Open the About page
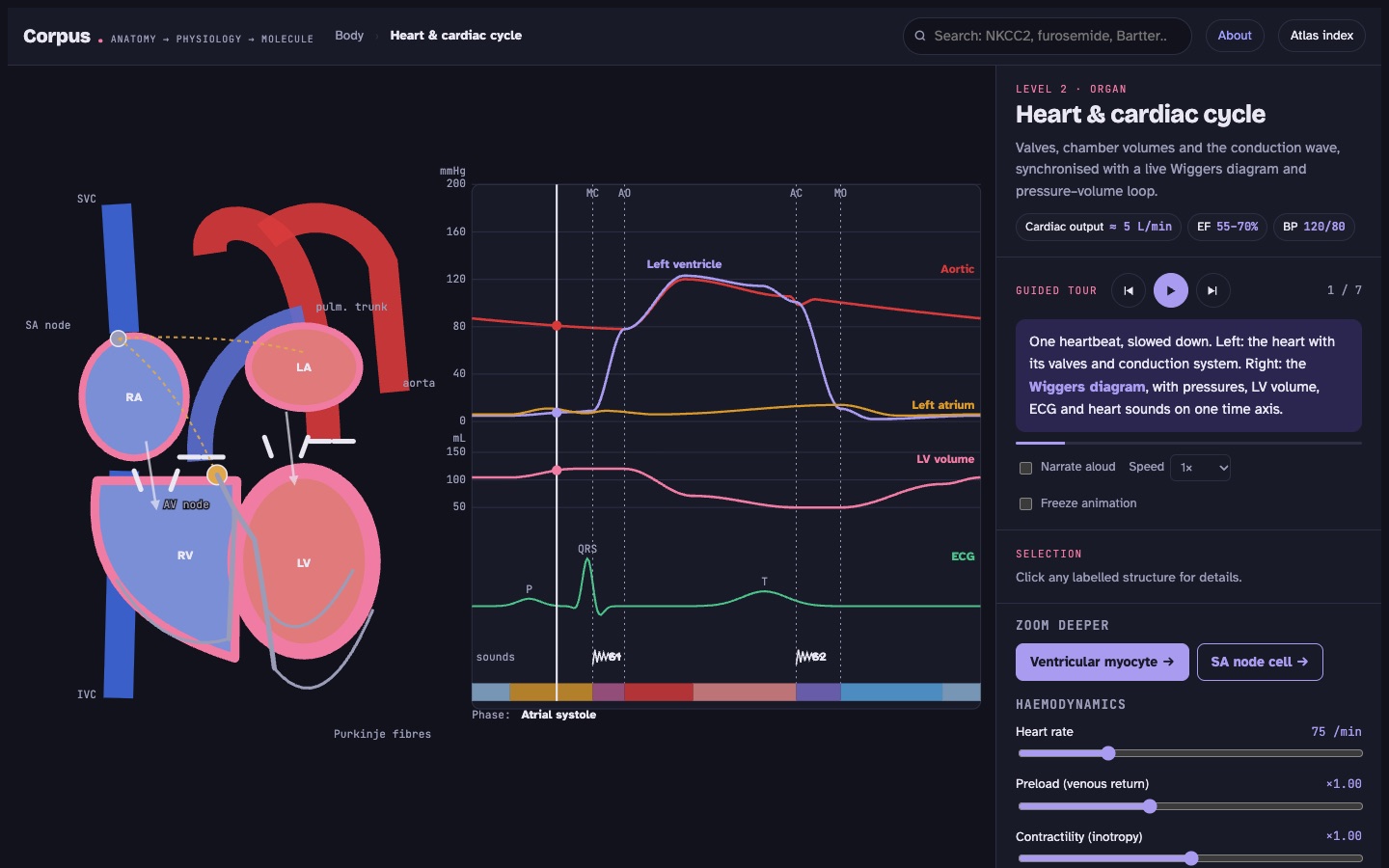Image resolution: width=1389 pixels, height=868 pixels. click(x=1235, y=36)
